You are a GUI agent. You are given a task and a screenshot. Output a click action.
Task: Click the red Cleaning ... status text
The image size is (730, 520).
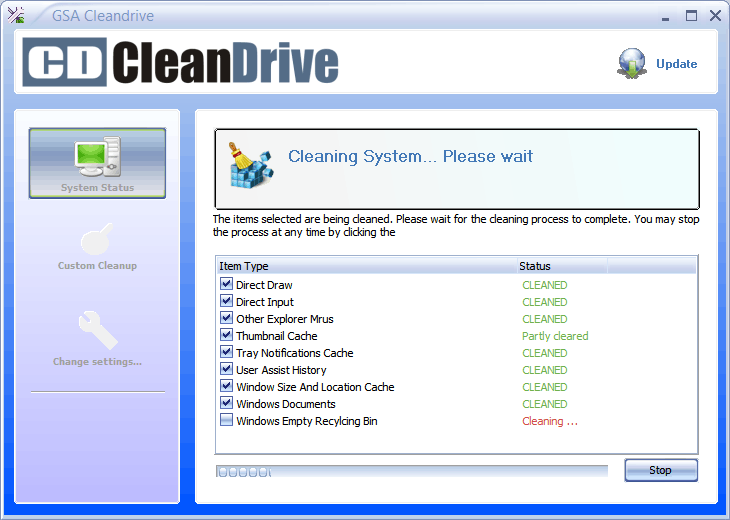[x=550, y=421]
